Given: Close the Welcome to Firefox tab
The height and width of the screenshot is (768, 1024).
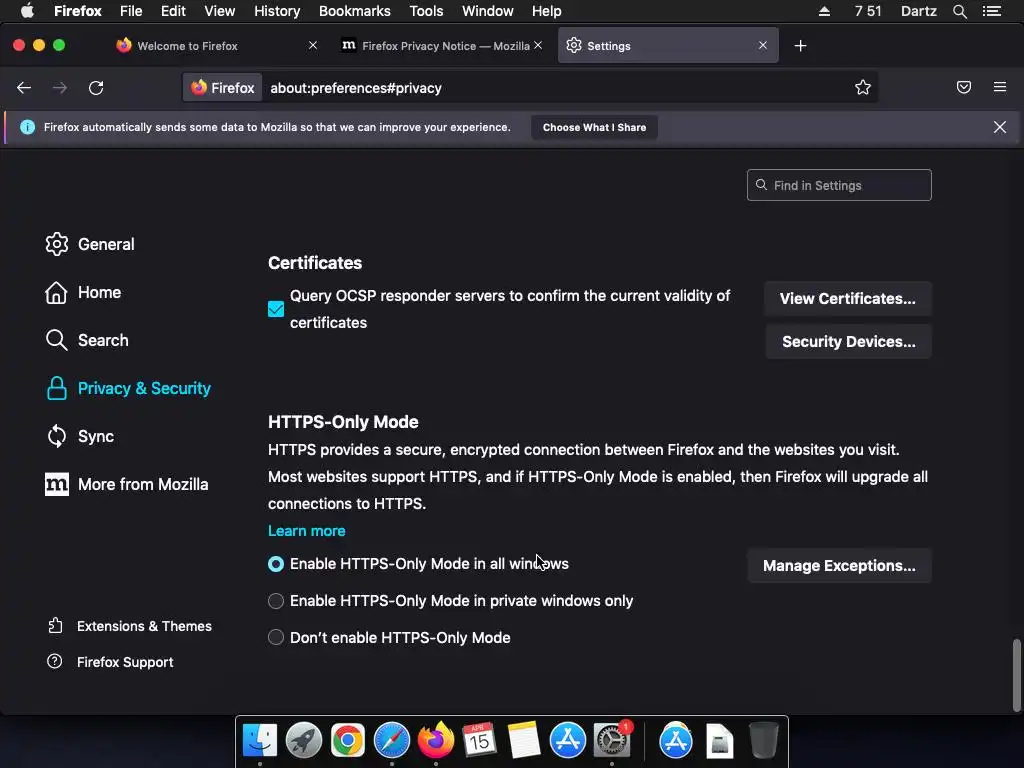Looking at the screenshot, I should pyautogui.click(x=313, y=45).
